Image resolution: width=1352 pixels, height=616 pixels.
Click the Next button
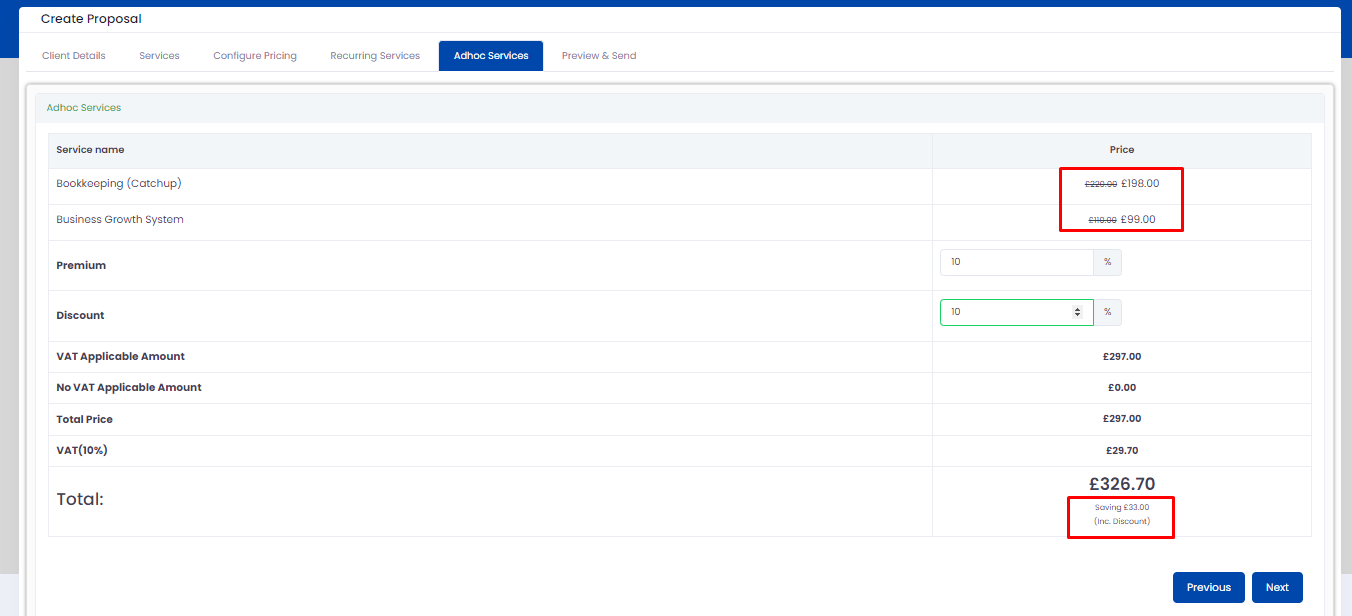pyautogui.click(x=1277, y=587)
